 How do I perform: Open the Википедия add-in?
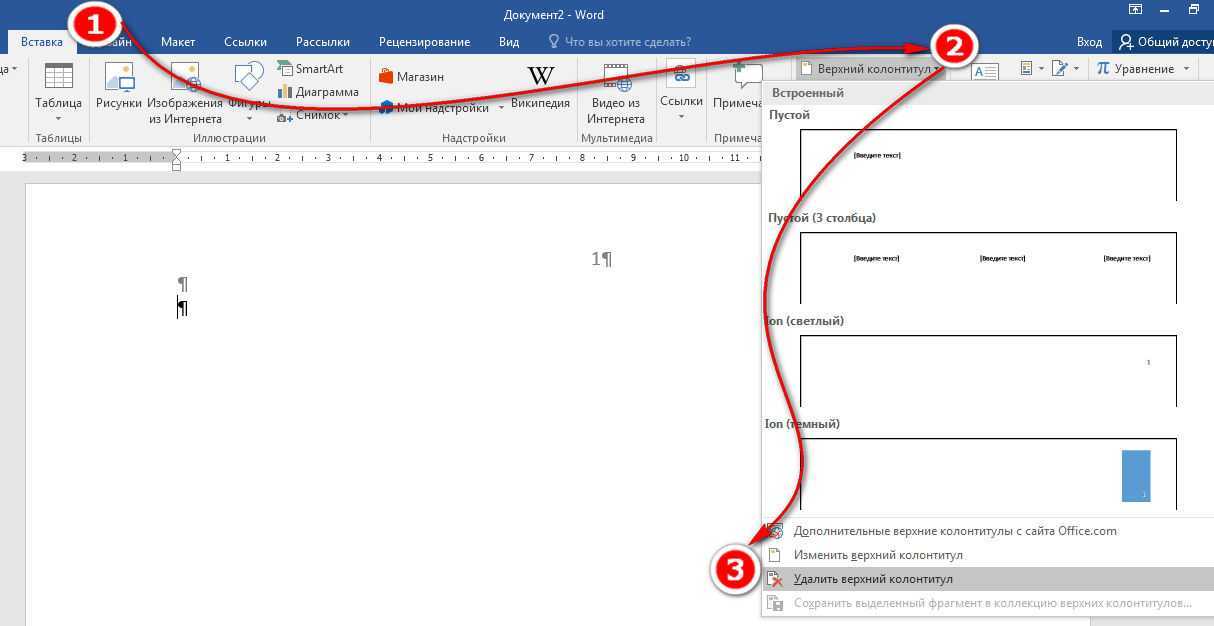pyautogui.click(x=540, y=87)
